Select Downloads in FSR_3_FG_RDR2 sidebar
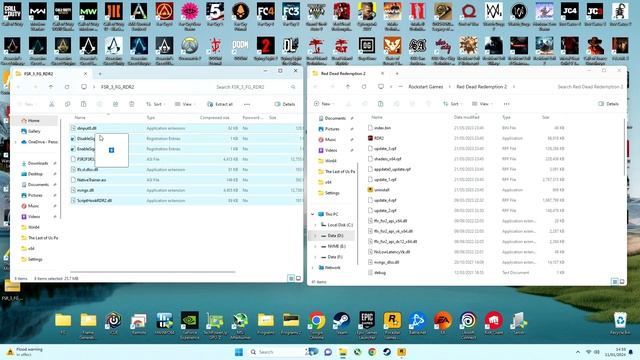The width and height of the screenshot is (640, 360). click(38, 163)
